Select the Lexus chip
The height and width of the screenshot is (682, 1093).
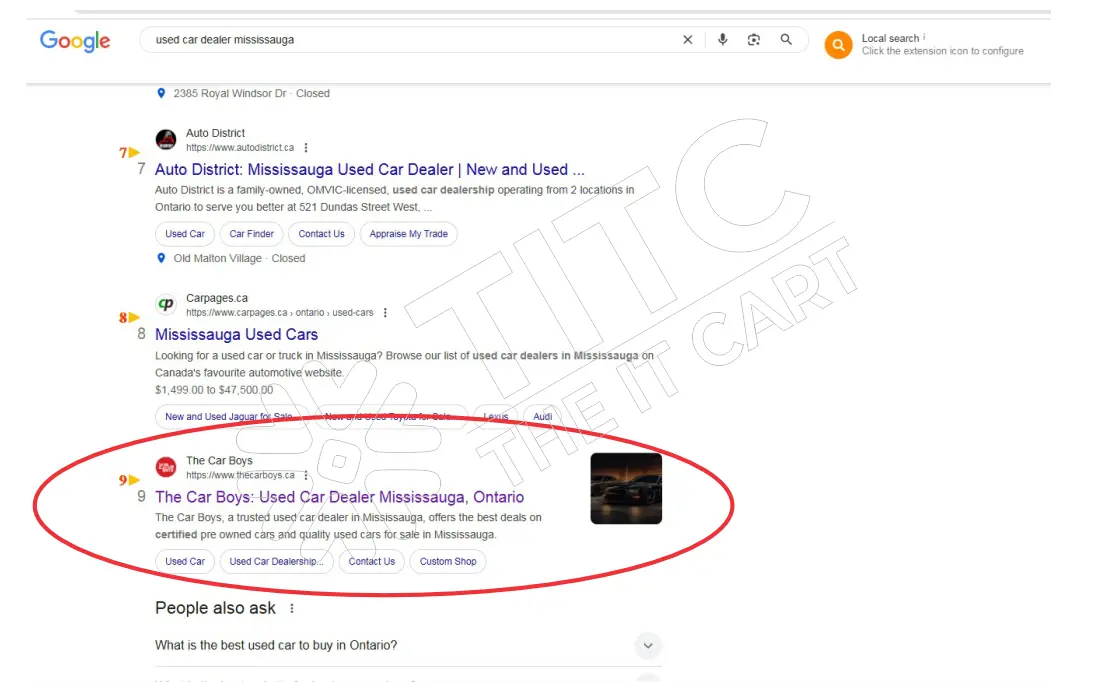(496, 416)
